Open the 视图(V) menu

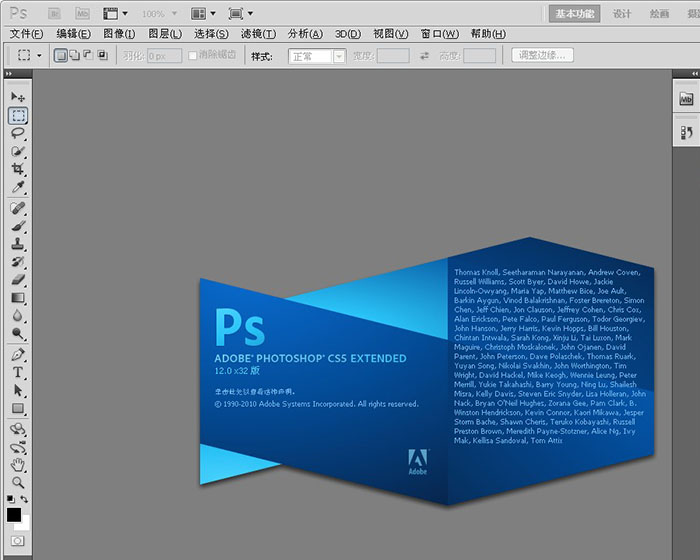(x=391, y=34)
